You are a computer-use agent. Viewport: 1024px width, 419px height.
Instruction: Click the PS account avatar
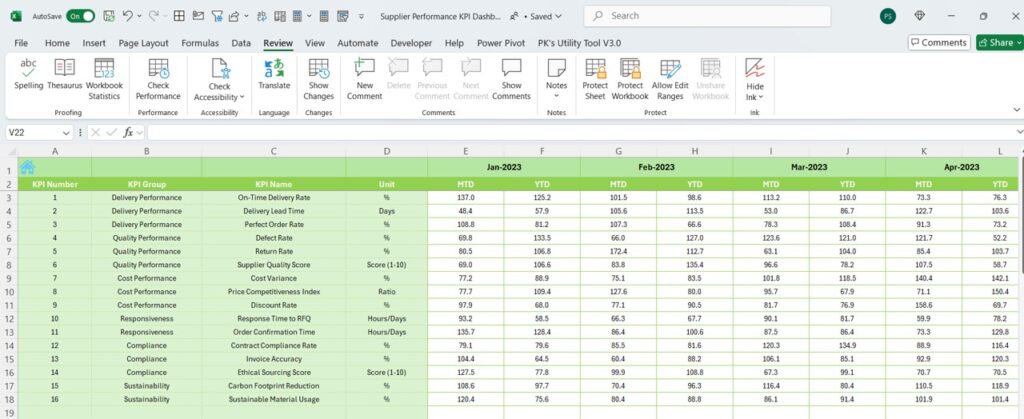pos(888,16)
